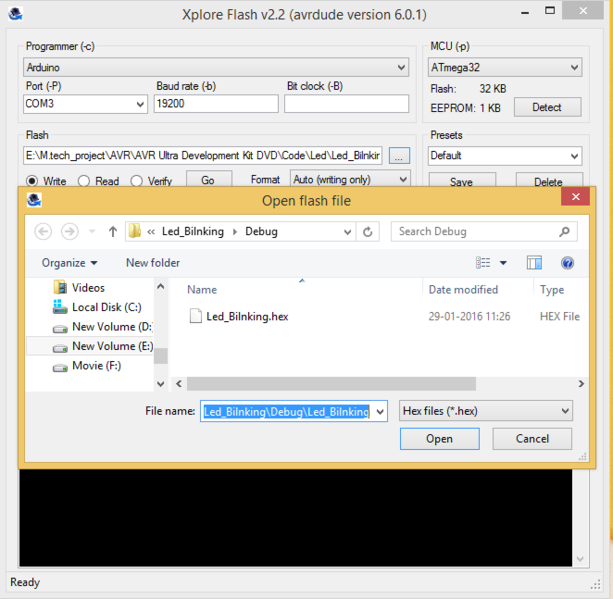Click the Open flash file dialog app icon
The height and width of the screenshot is (599, 613).
(34, 200)
